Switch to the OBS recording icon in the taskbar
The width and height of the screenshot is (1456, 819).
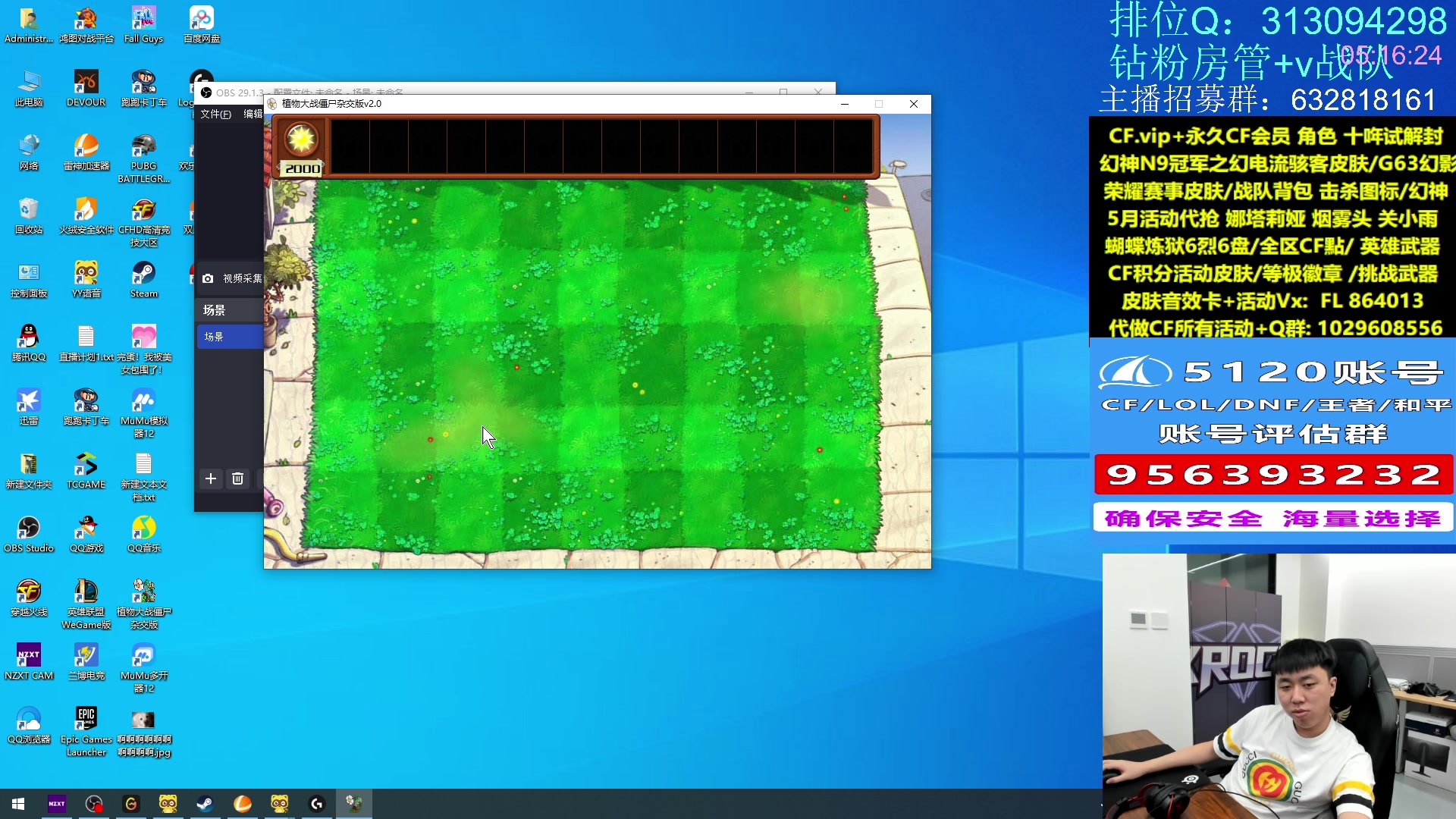94,804
